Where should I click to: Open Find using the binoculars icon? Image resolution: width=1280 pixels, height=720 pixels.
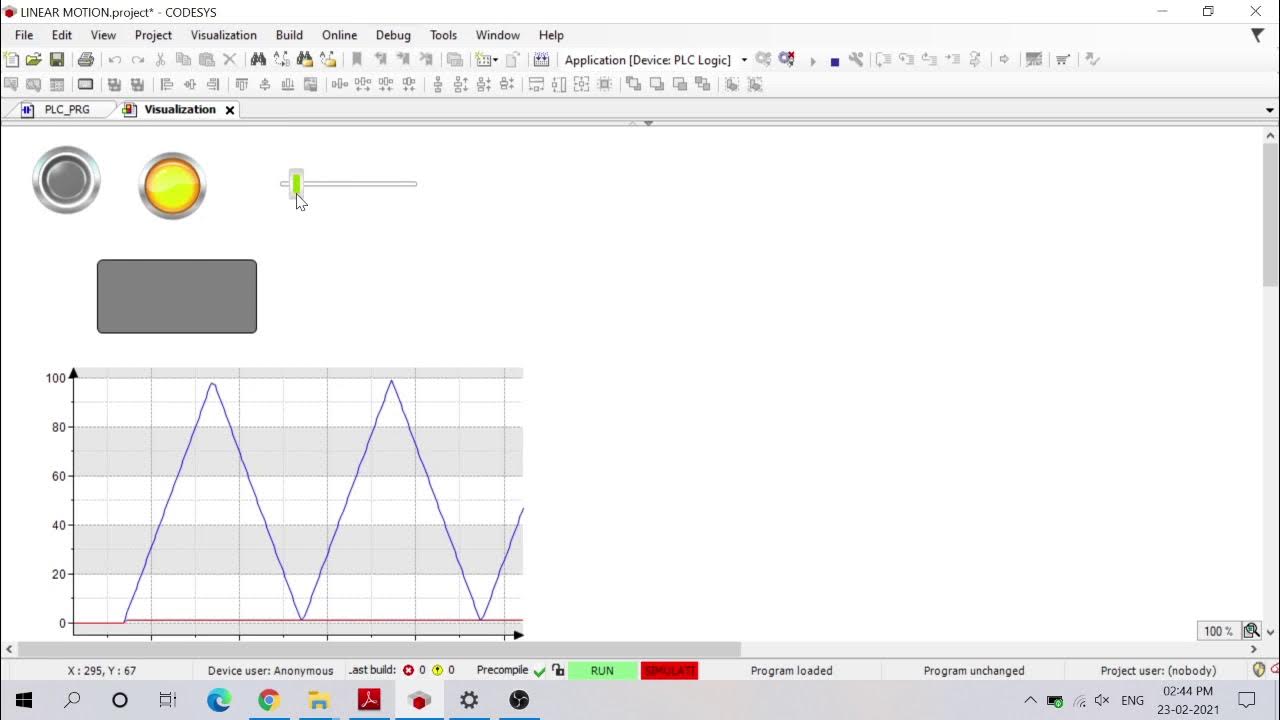click(x=258, y=60)
